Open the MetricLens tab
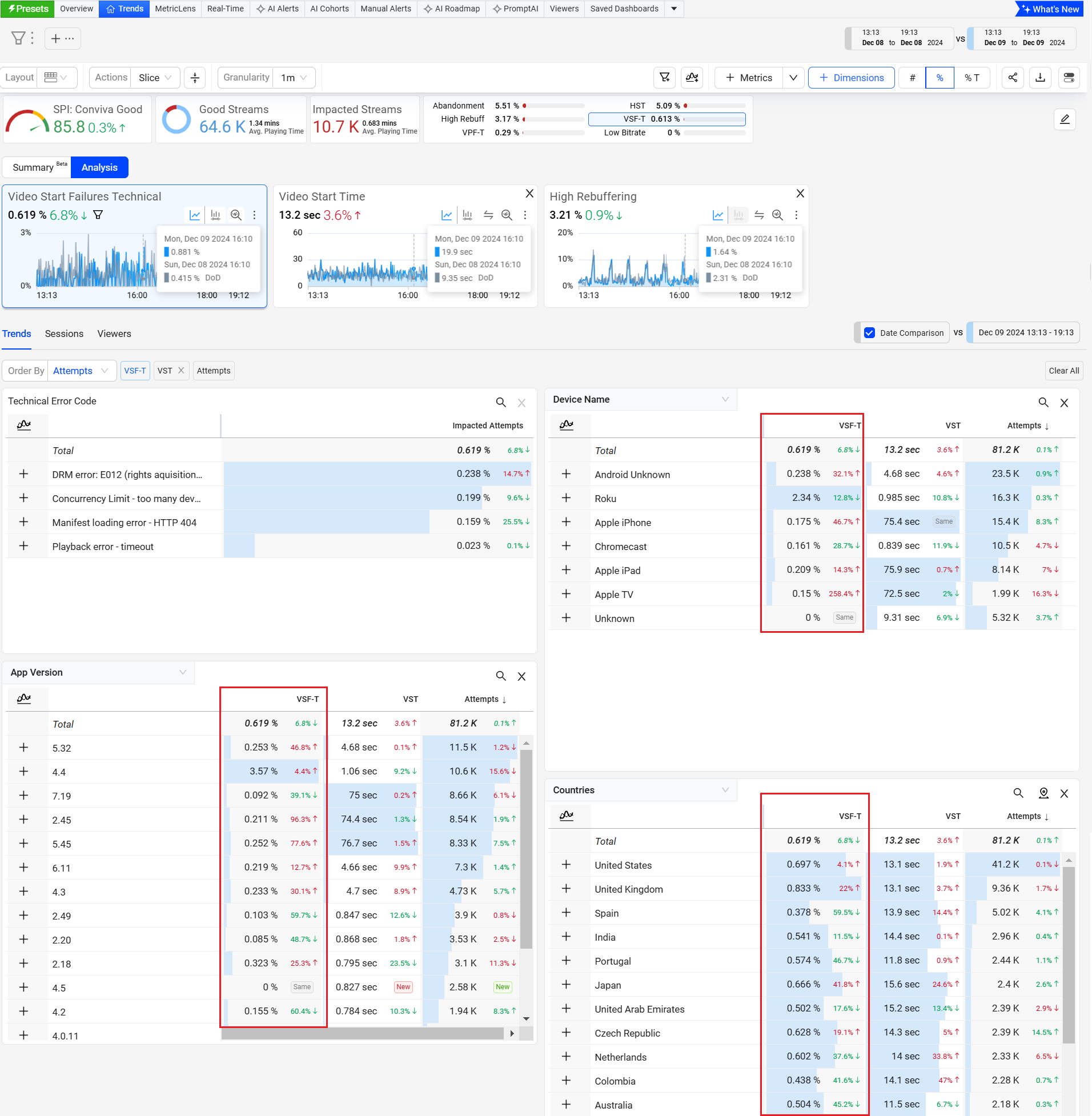 (x=175, y=9)
